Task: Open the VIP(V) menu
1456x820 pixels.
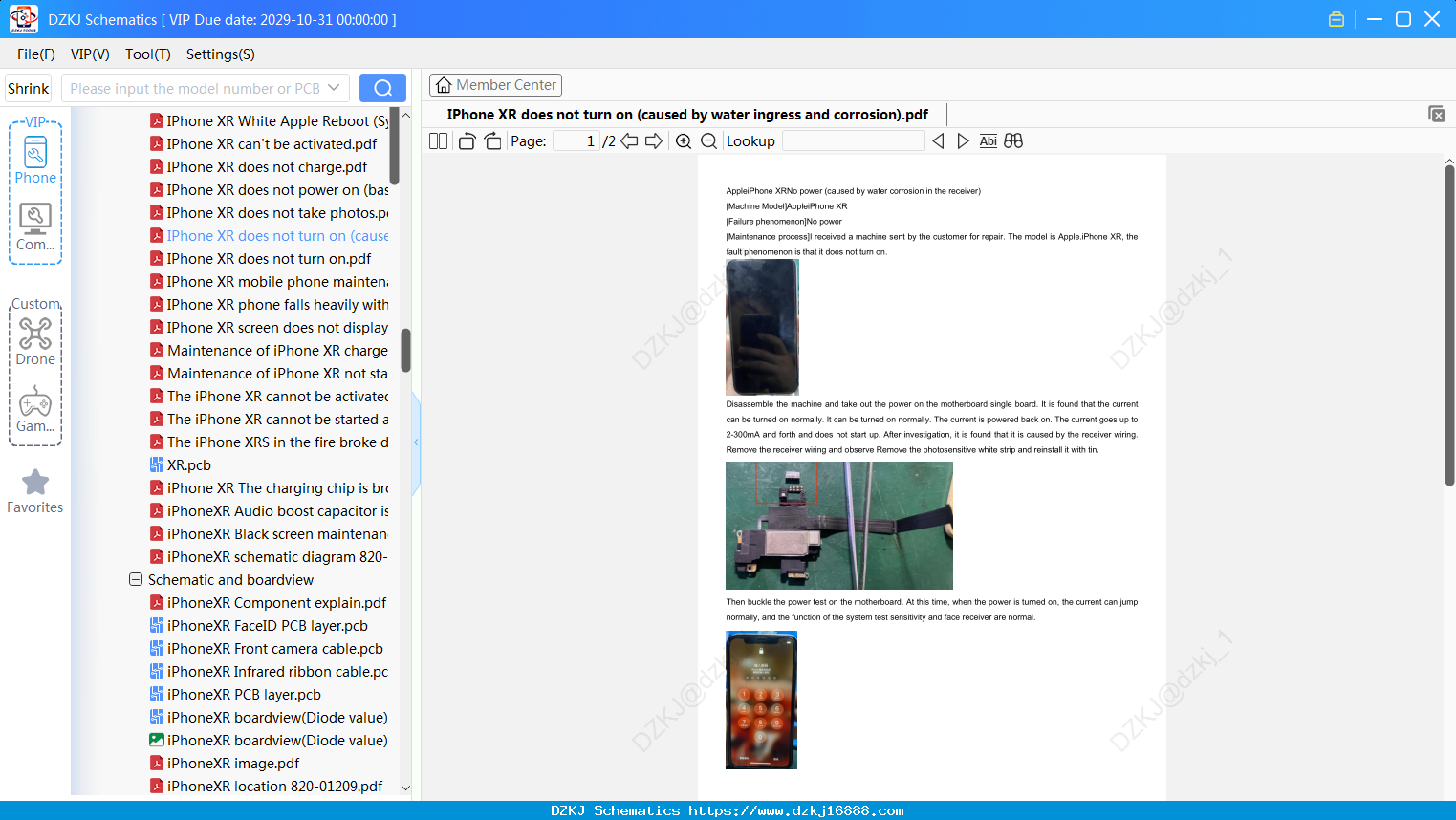Action: tap(90, 54)
